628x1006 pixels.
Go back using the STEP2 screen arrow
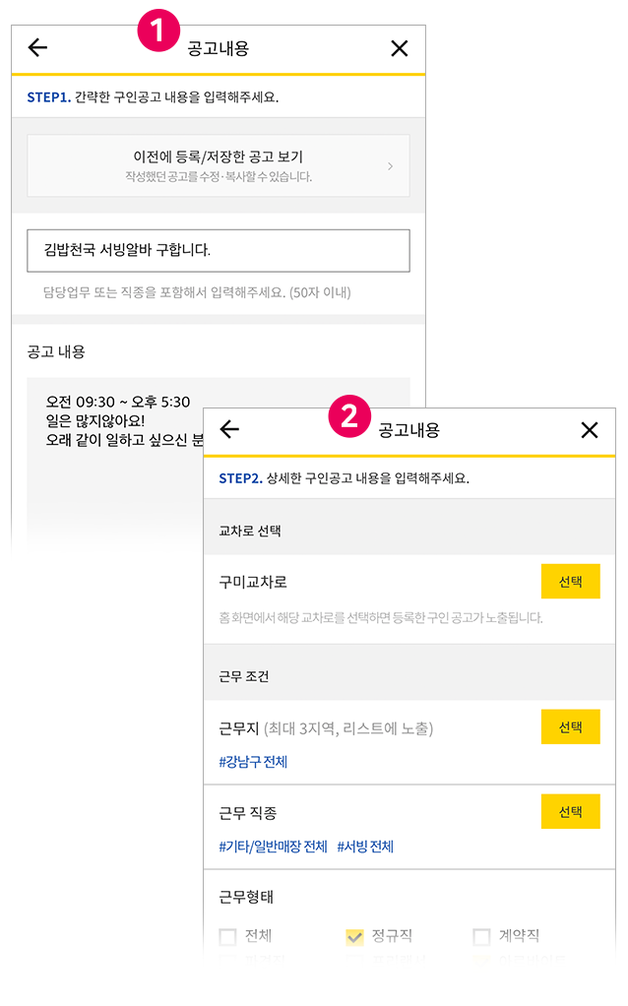(x=230, y=430)
